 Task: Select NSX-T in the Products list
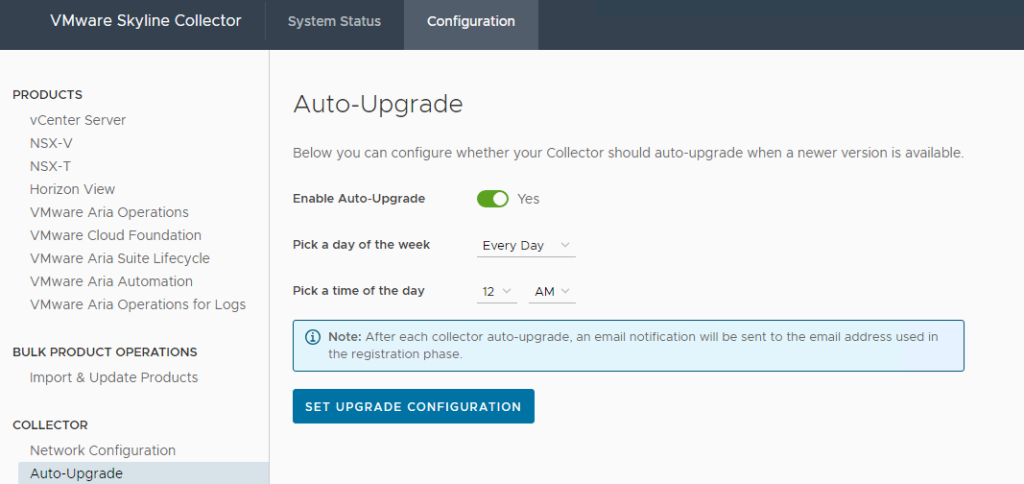click(50, 166)
